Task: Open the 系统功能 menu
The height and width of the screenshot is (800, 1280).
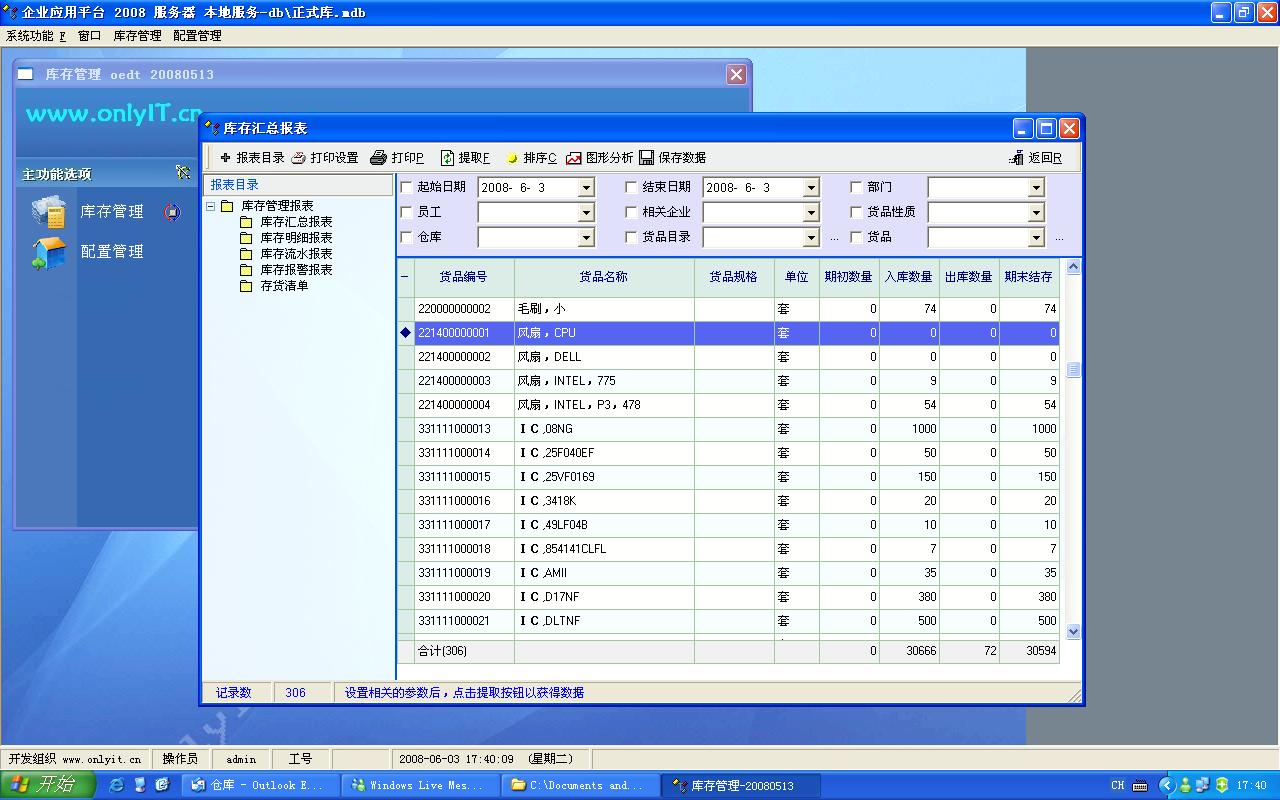Action: [34, 36]
